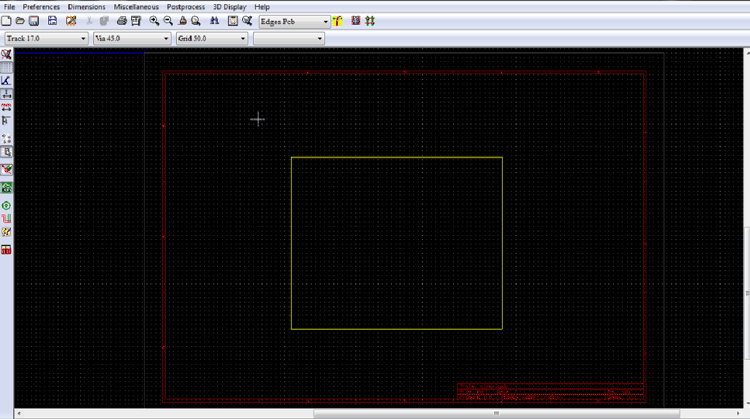Toggle pads sketch mode

point(6,206)
